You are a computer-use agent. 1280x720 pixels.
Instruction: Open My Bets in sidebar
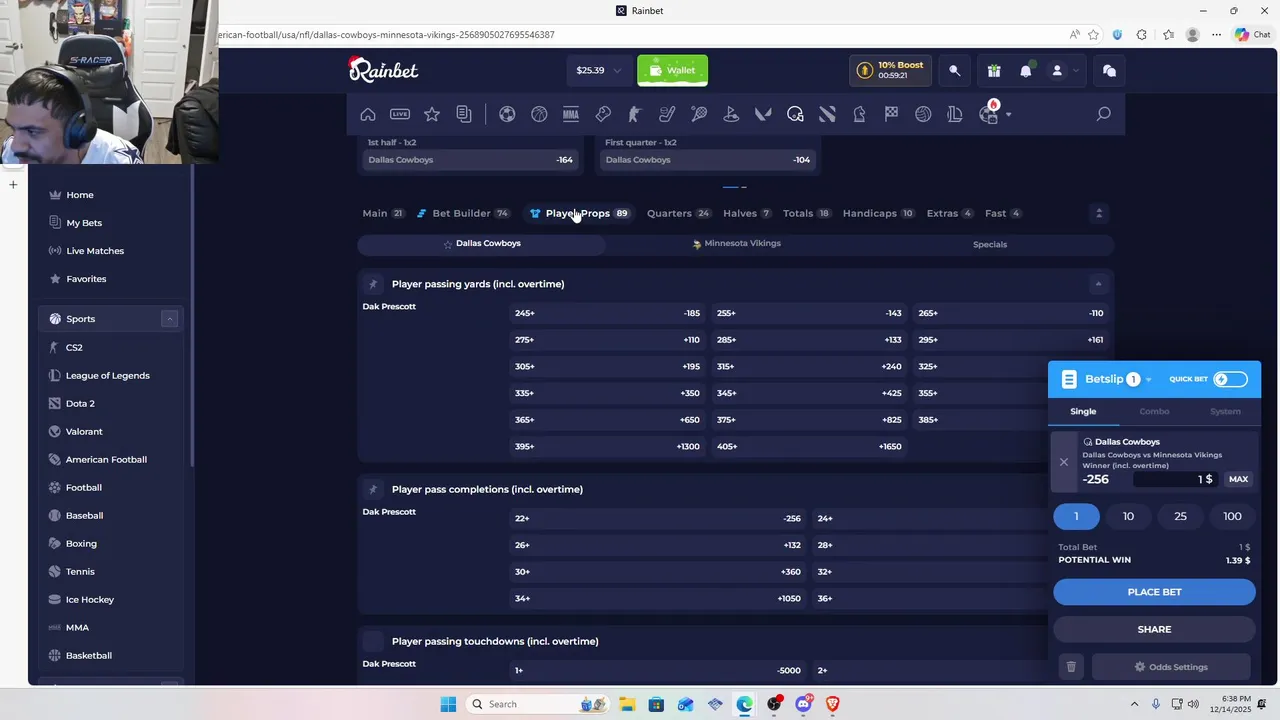[84, 223]
